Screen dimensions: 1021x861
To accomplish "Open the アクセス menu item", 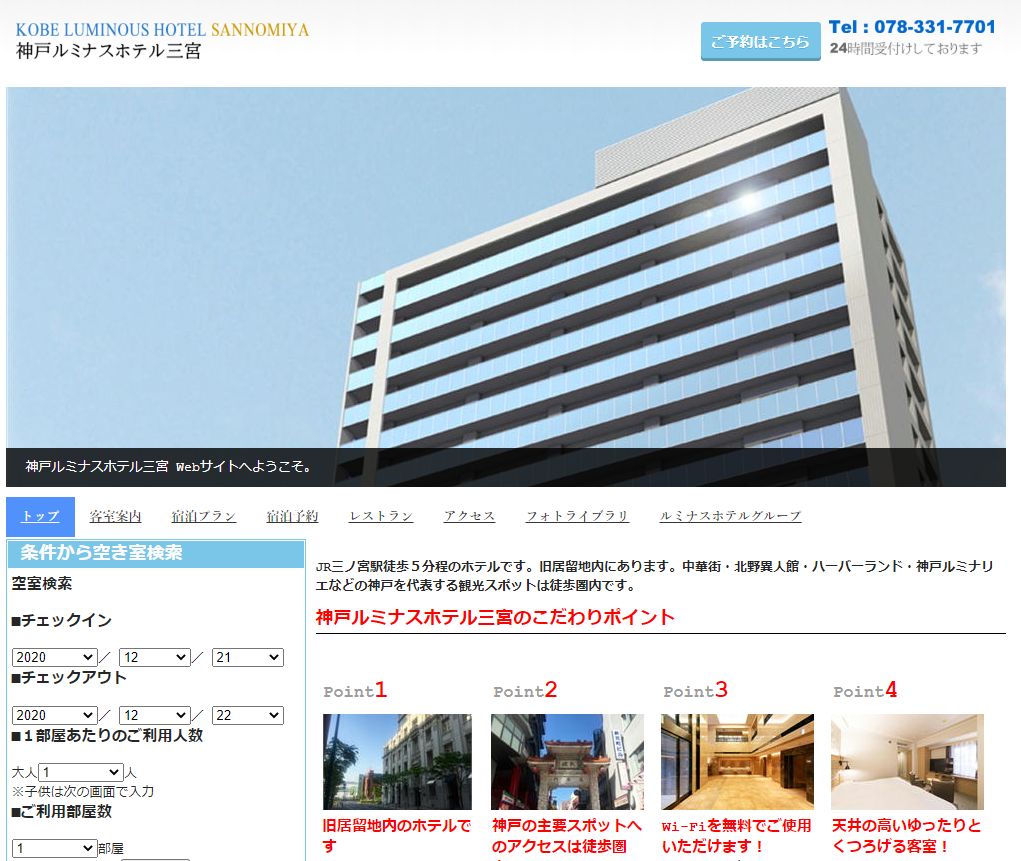I will pyautogui.click(x=469, y=516).
